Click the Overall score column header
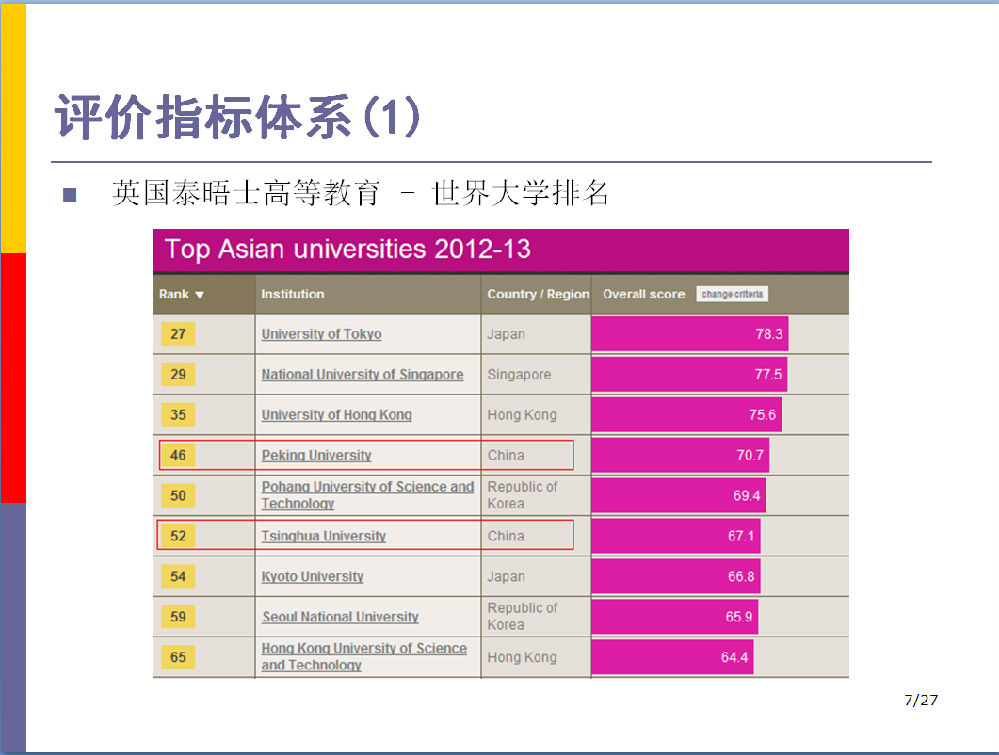This screenshot has width=999, height=755. pos(644,294)
